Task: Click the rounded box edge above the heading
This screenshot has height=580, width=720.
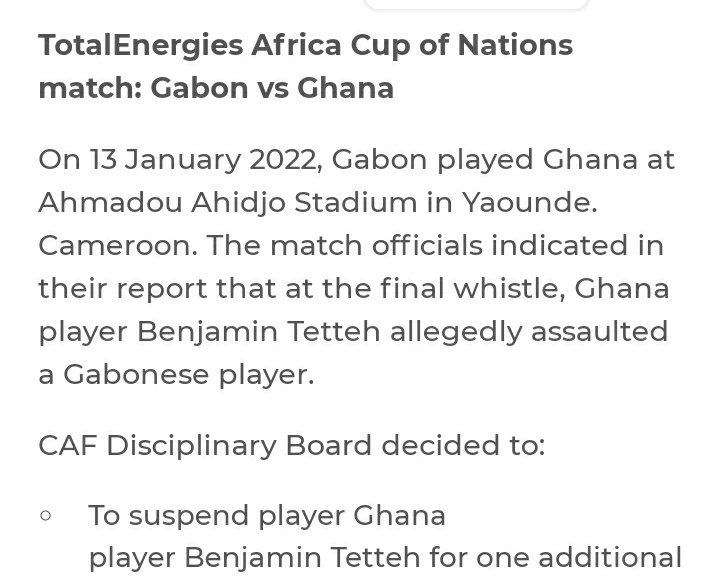Action: click(476, 4)
